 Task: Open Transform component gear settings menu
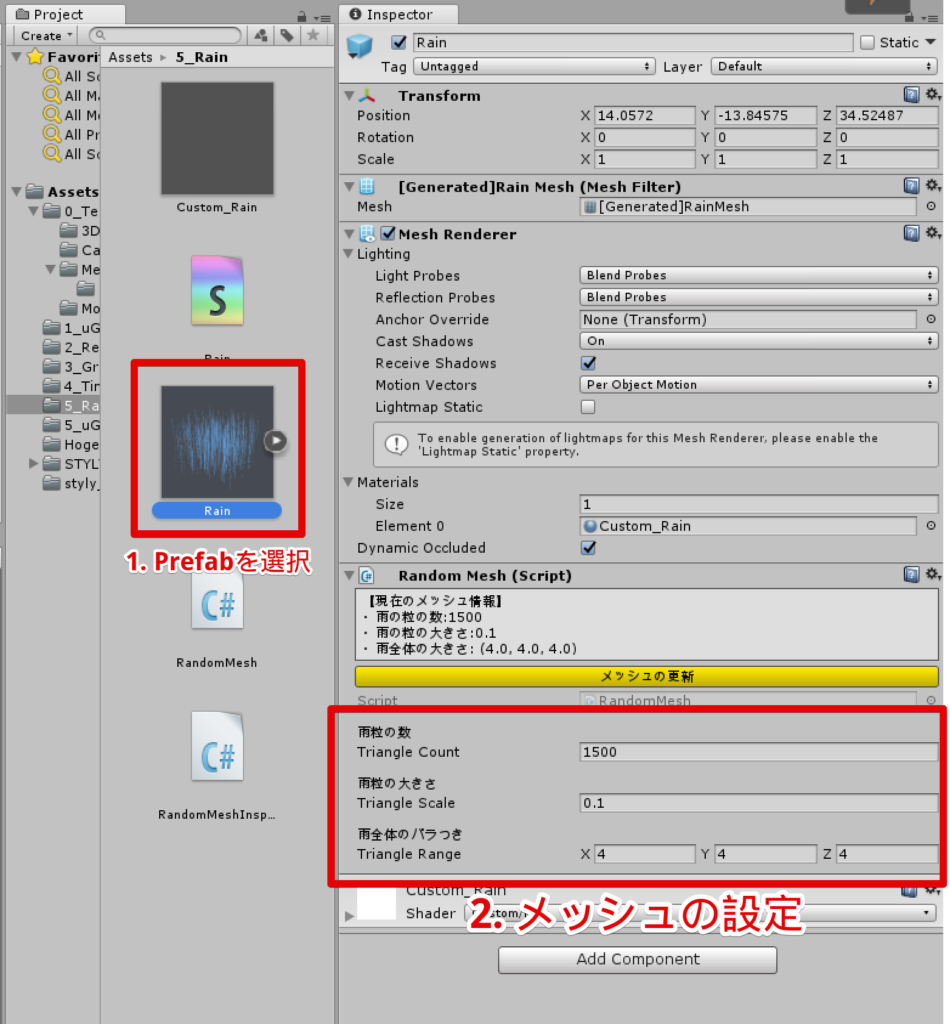pyautogui.click(x=932, y=95)
